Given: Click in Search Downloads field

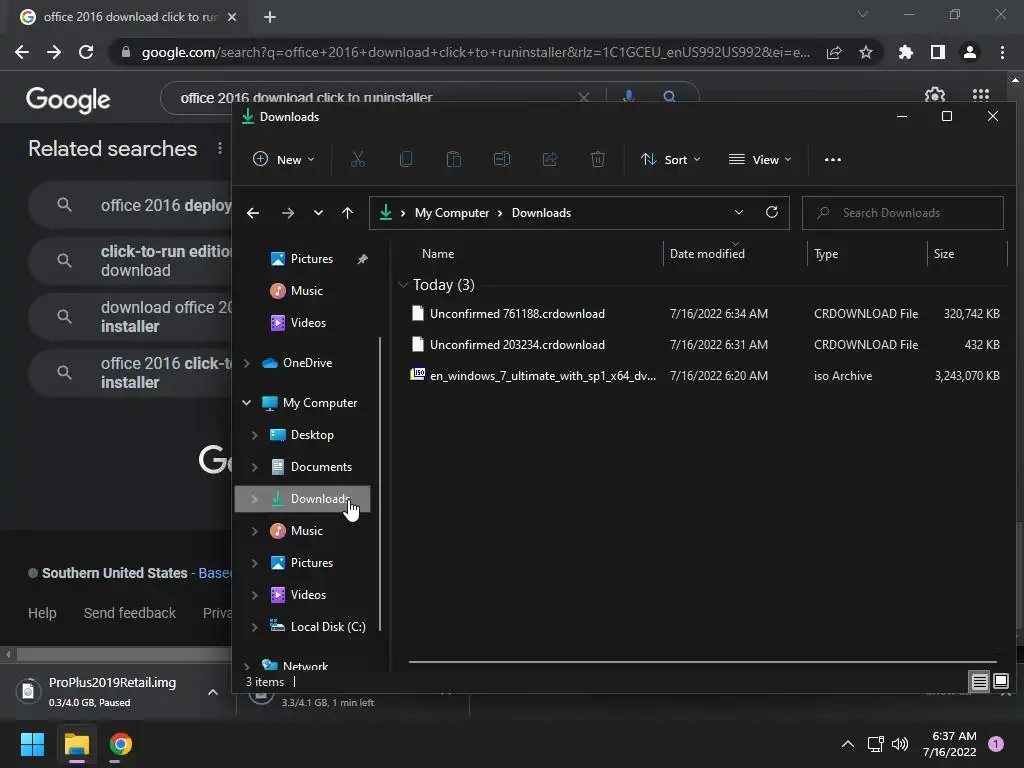Looking at the screenshot, I should click(x=903, y=213).
